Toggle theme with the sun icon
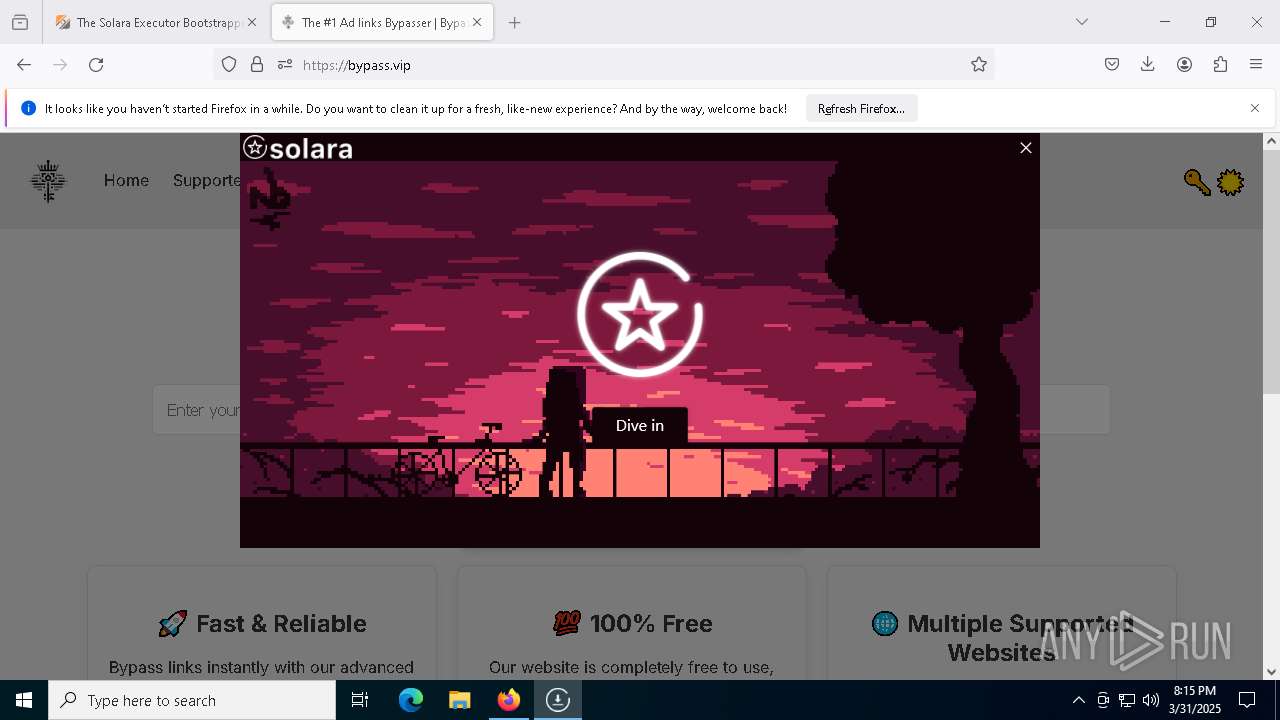This screenshot has width=1280, height=720. point(1230,182)
